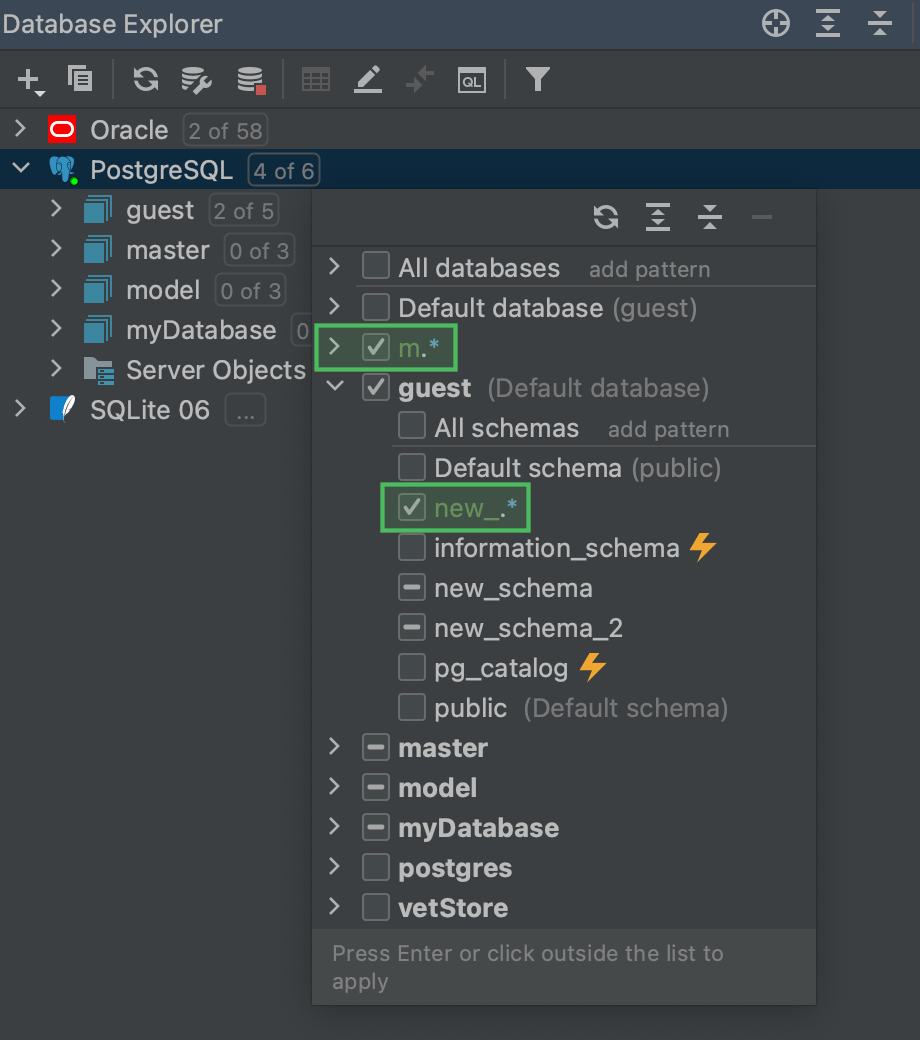Open a new query console

(x=472, y=79)
